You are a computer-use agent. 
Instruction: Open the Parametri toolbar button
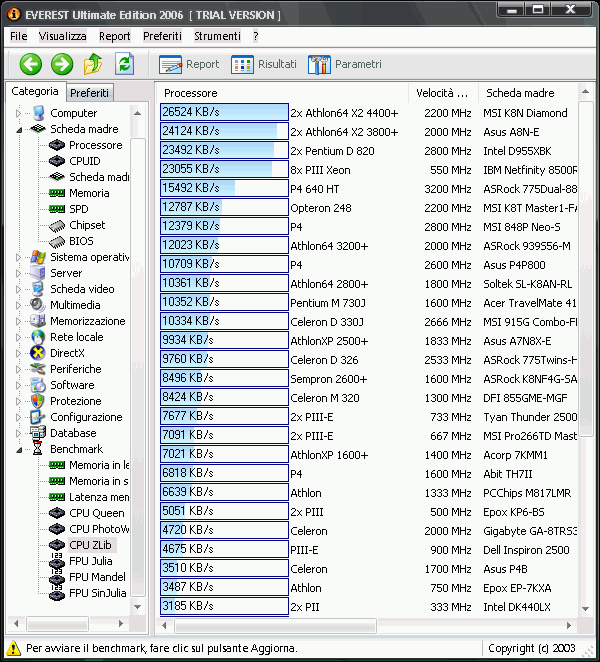345,64
